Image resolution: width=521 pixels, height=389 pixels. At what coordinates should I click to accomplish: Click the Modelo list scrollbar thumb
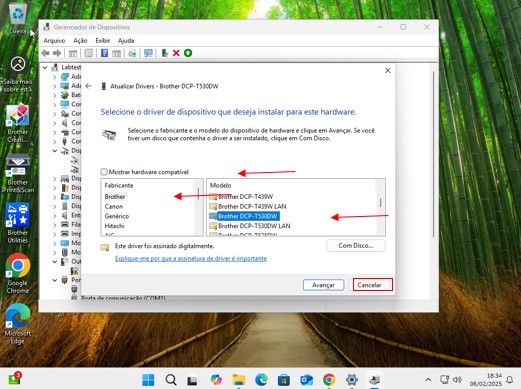point(380,203)
